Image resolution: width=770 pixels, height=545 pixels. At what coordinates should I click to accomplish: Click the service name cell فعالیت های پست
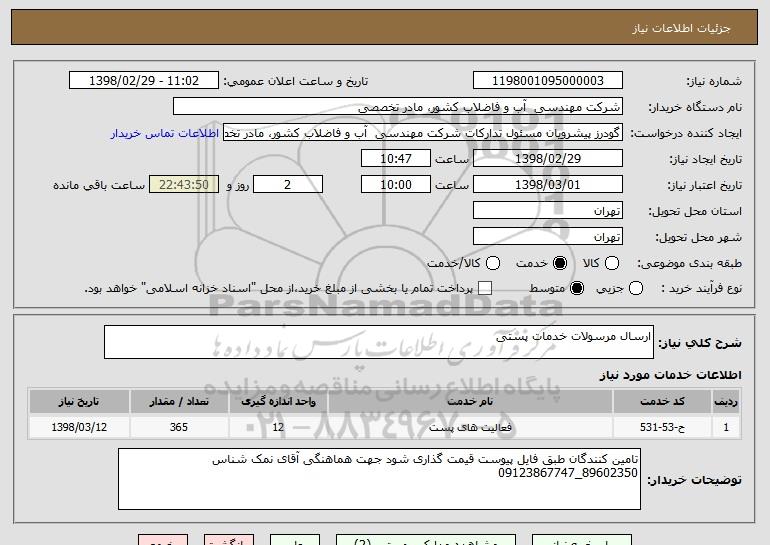pos(470,427)
